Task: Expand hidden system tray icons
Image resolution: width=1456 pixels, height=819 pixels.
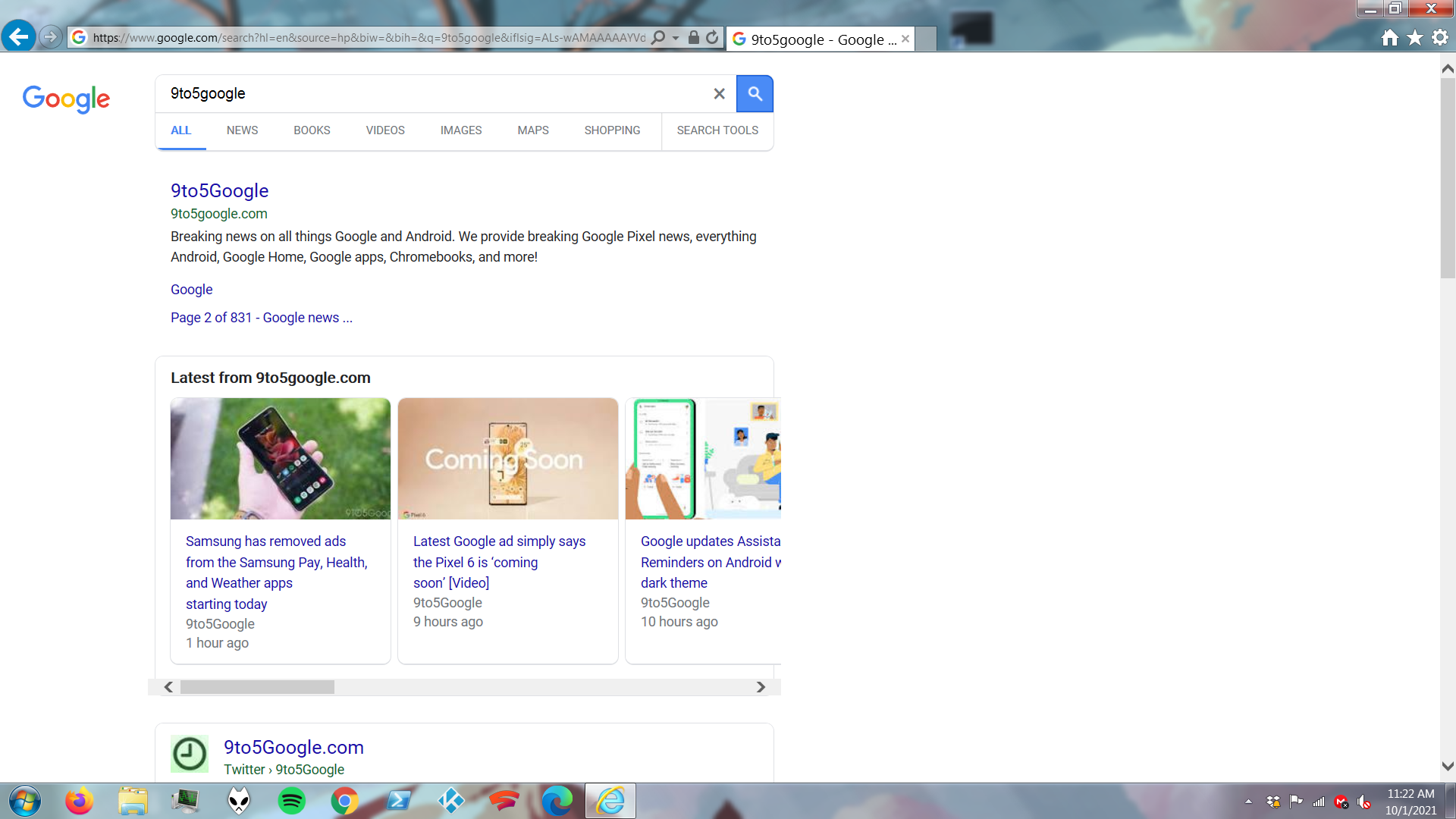Action: [x=1249, y=802]
